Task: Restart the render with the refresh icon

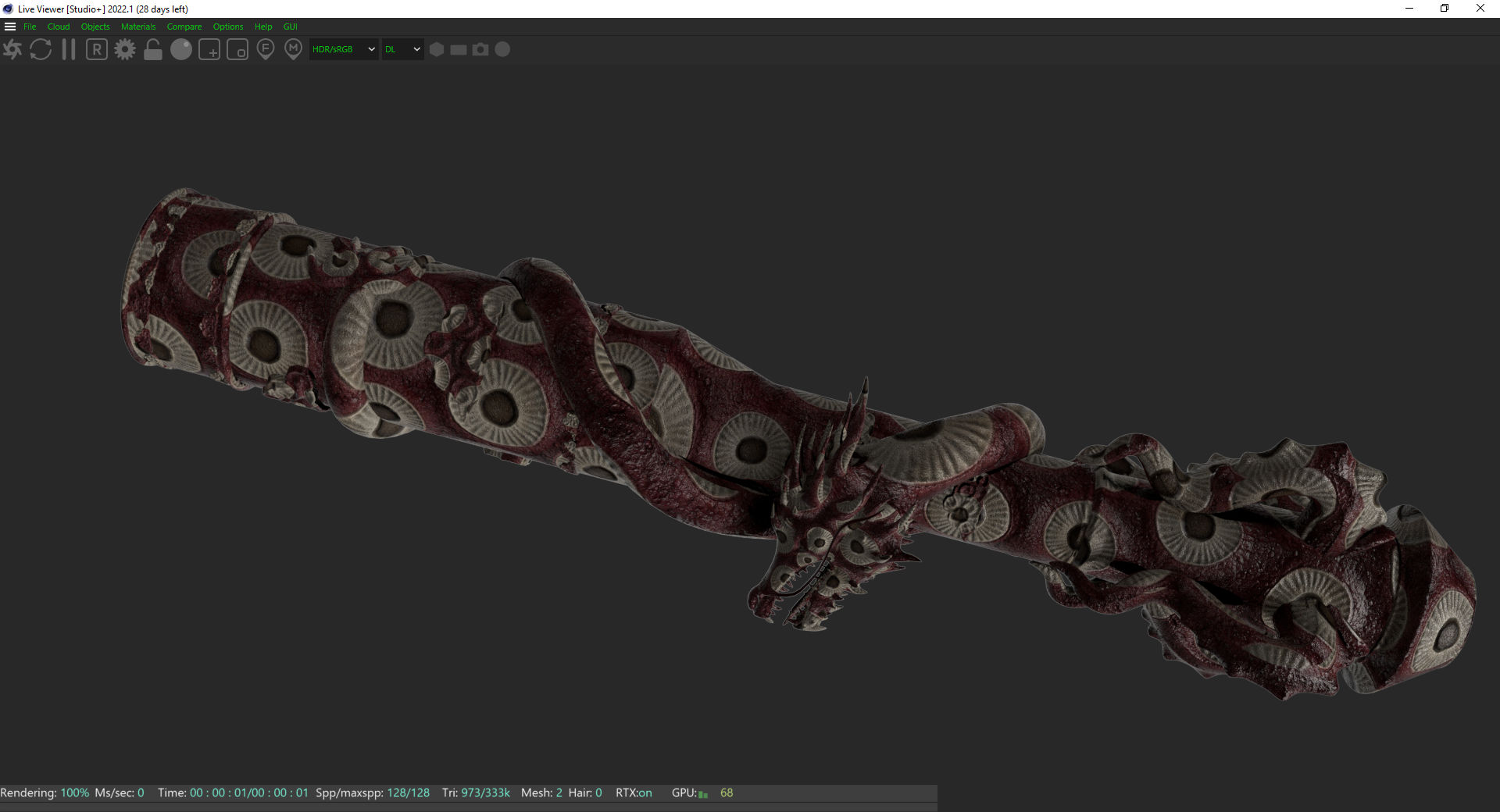Action: tap(41, 50)
